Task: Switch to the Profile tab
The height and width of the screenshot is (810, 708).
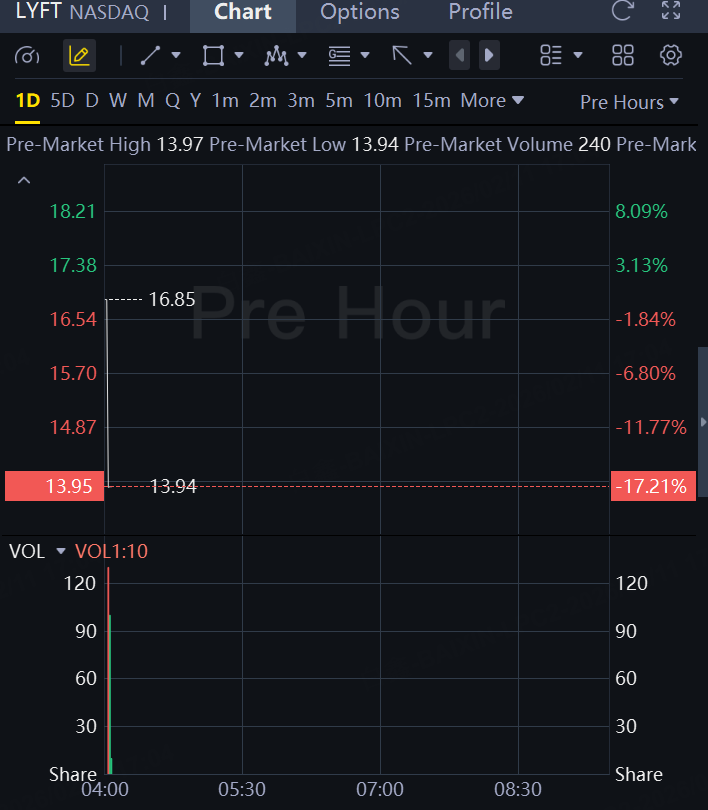Action: click(480, 13)
